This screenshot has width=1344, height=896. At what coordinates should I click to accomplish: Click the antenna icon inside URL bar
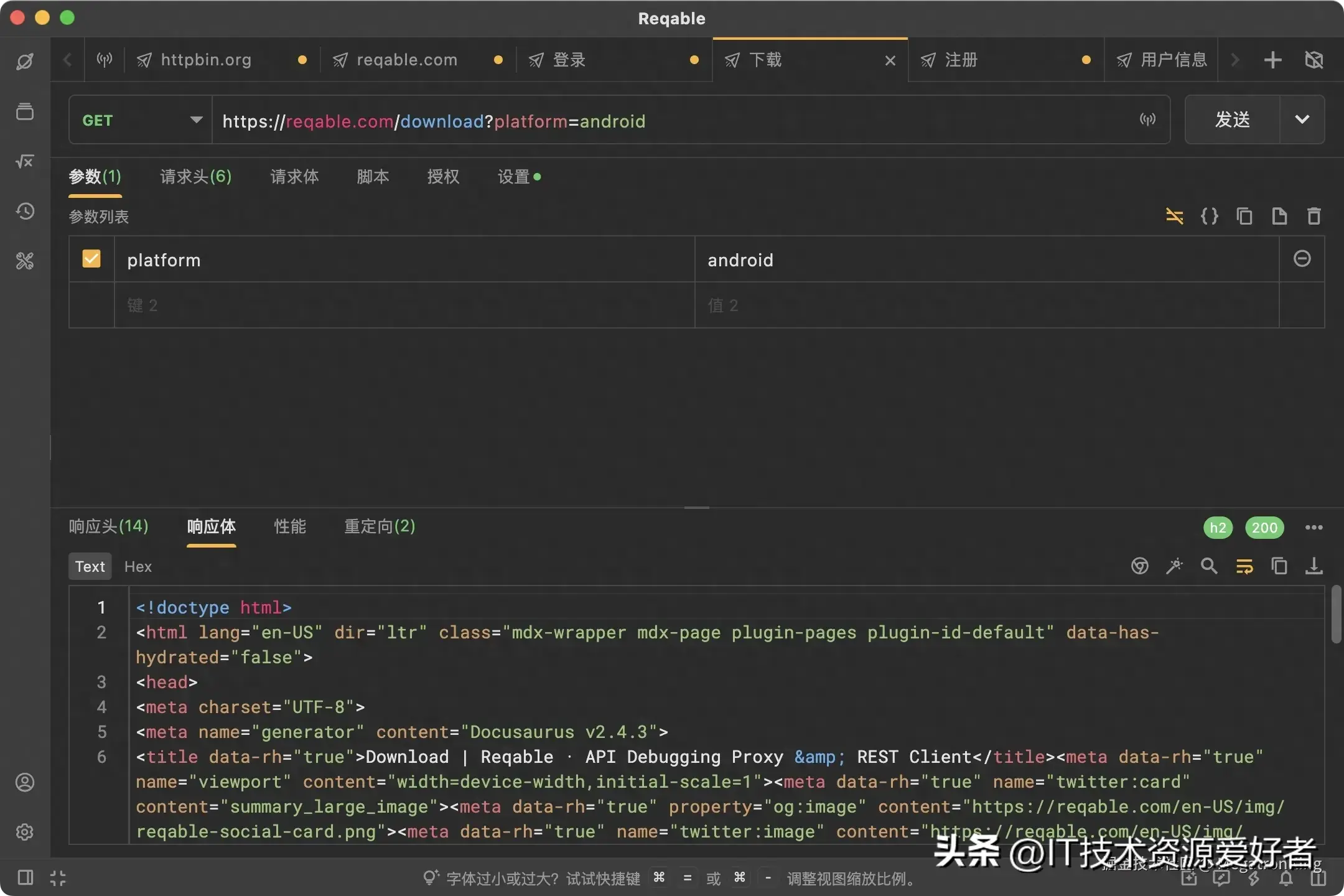point(1148,119)
